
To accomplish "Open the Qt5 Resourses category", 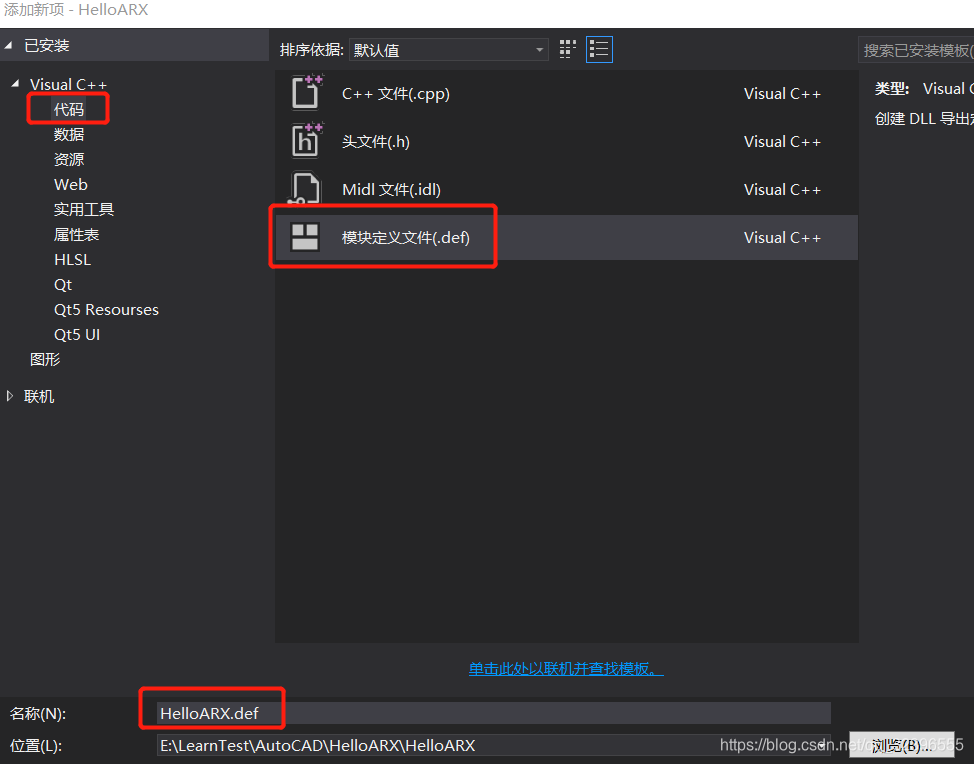I will (106, 309).
